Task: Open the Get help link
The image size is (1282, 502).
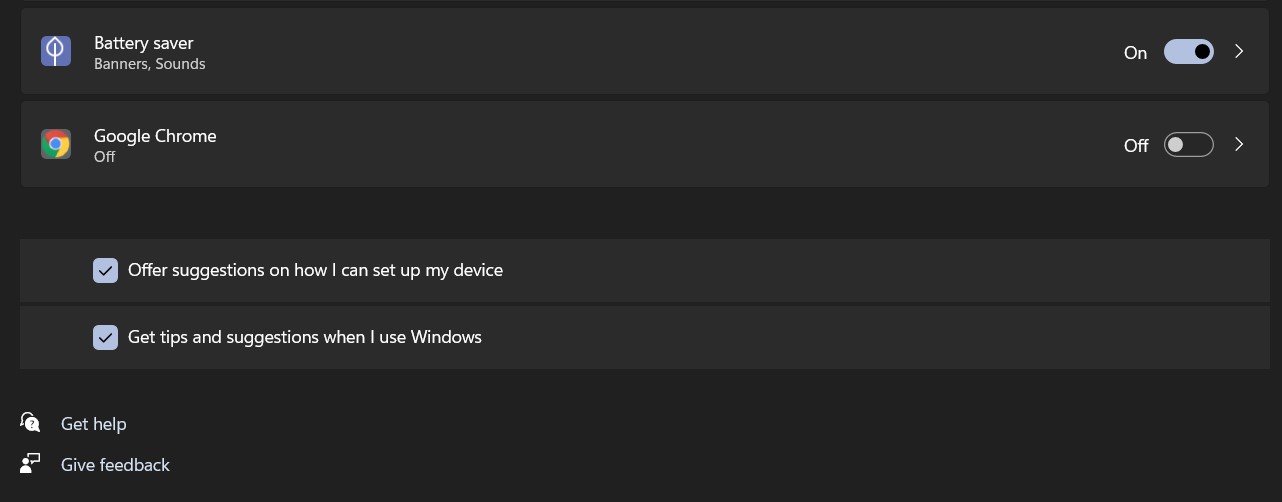Action: (x=94, y=424)
